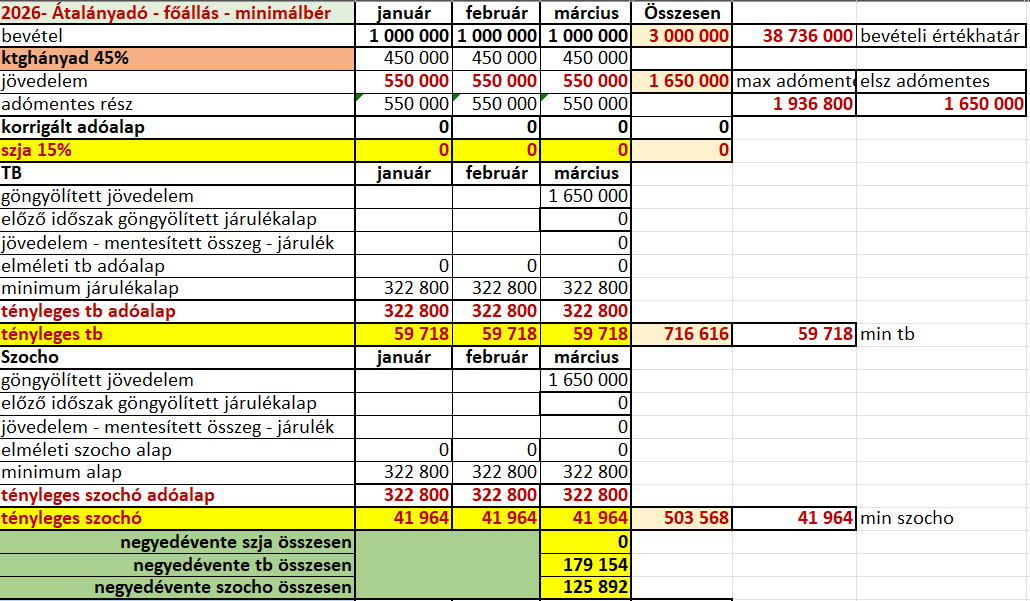Screen dimensions: 1030x601
Task: Click the 'bevételi értékhatár' label cell
Action: pyautogui.click(x=942, y=35)
